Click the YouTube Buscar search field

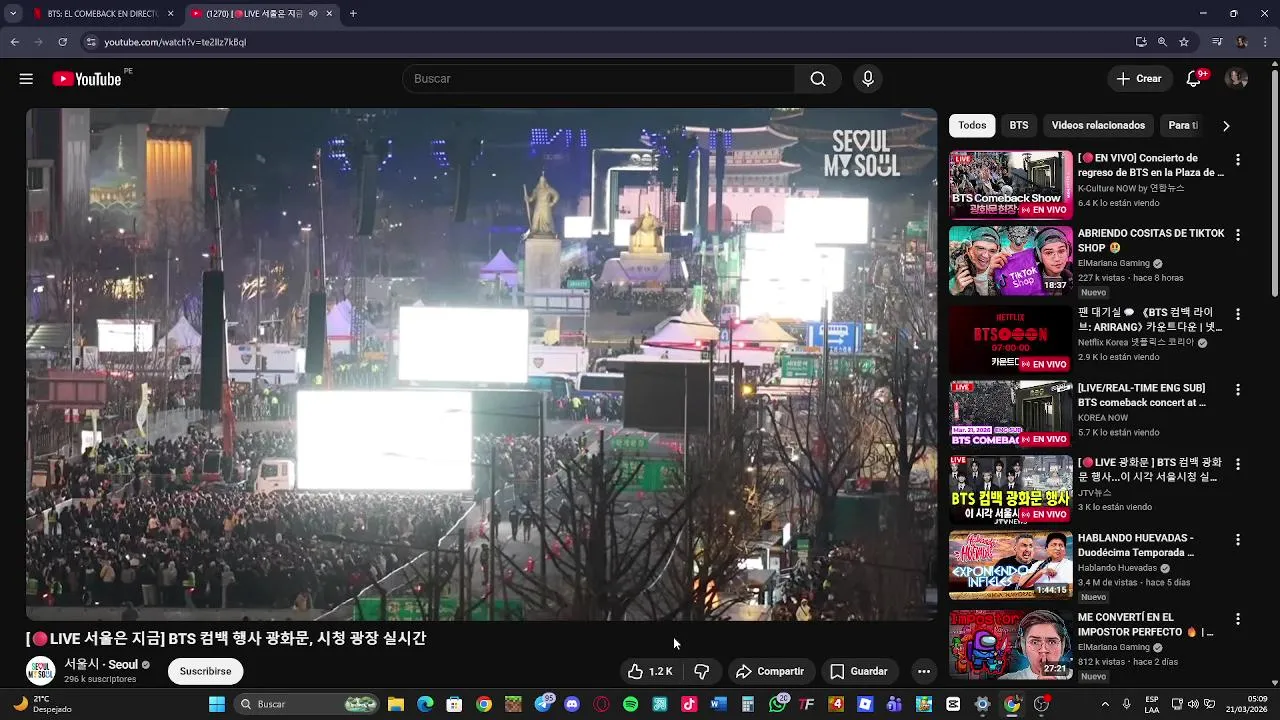[x=598, y=79]
